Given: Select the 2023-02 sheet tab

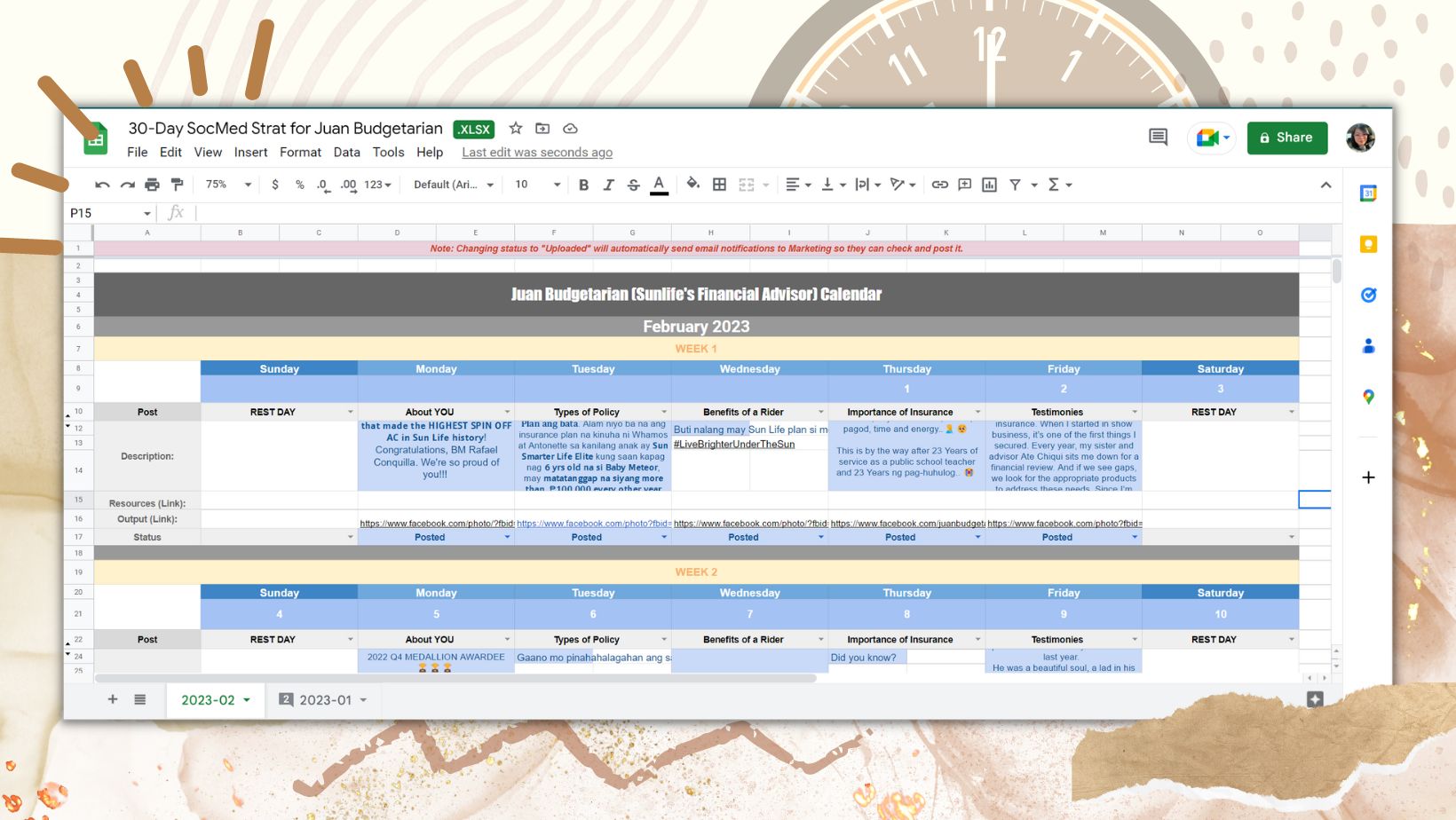Looking at the screenshot, I should pyautogui.click(x=216, y=700).
